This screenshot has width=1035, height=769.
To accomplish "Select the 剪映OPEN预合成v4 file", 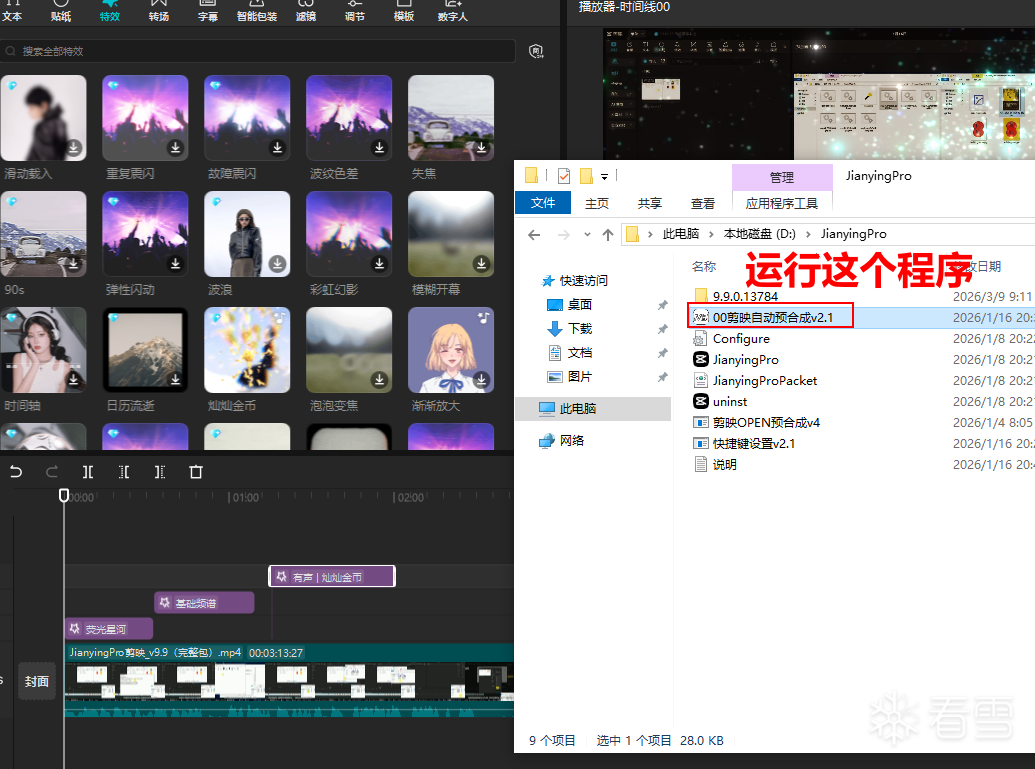I will (x=766, y=422).
